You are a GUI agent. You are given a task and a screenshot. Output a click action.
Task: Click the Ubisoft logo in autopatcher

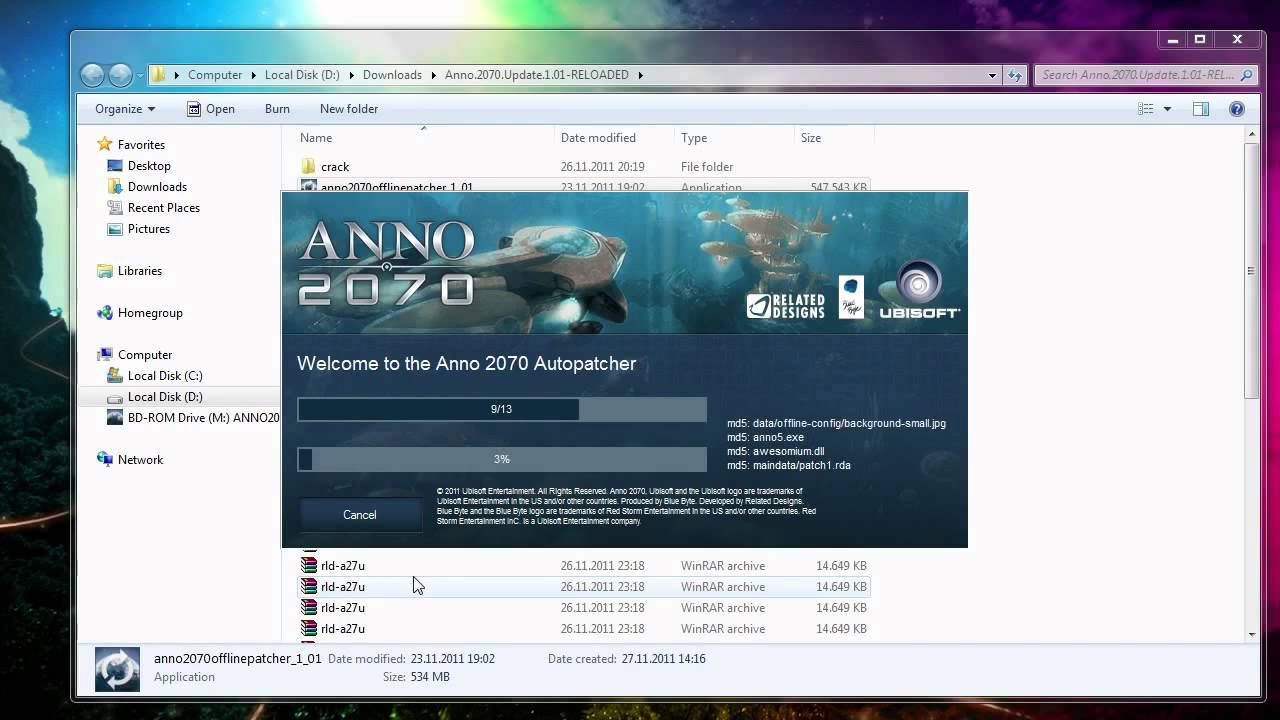coord(920,289)
